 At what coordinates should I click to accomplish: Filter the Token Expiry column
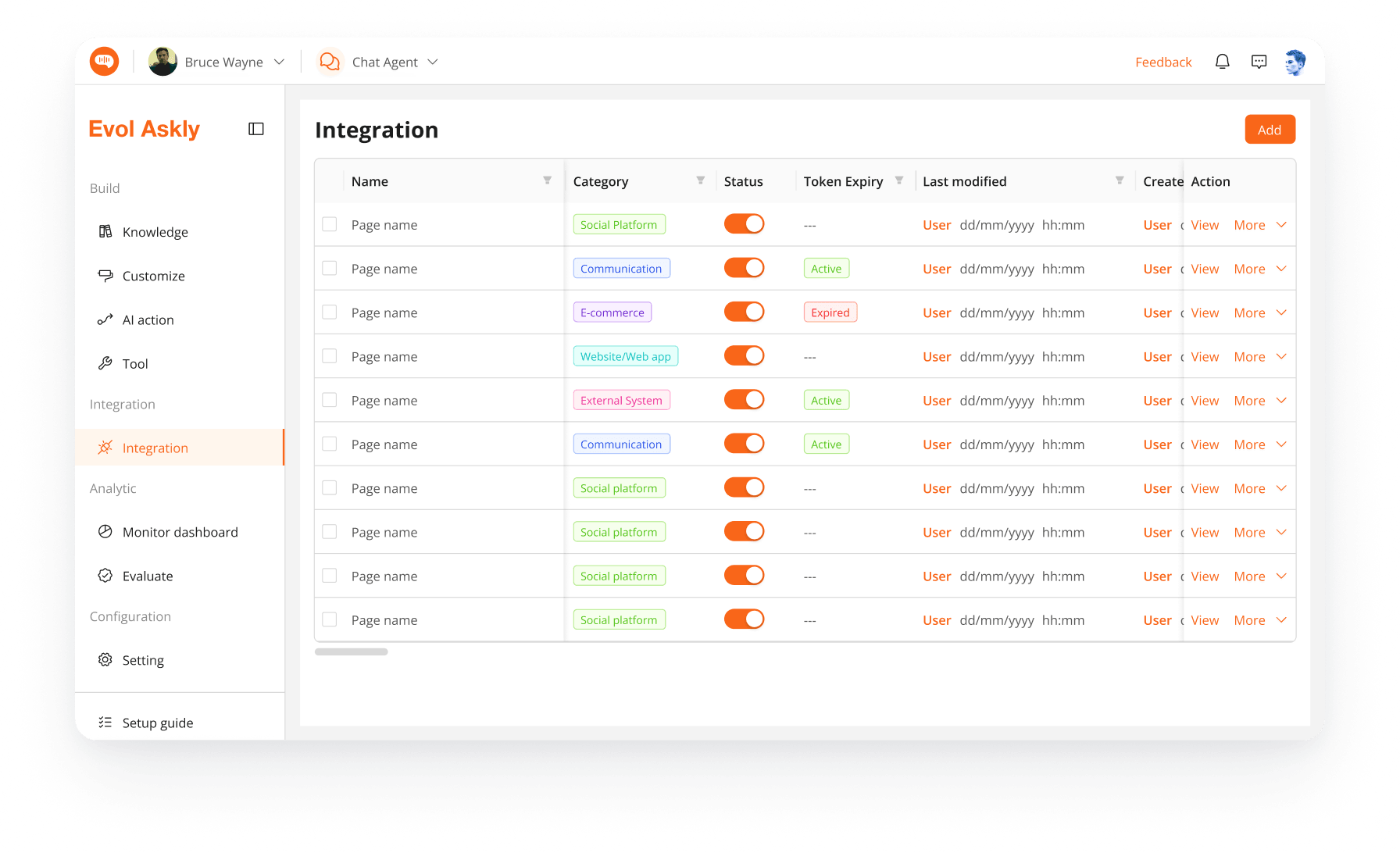click(x=899, y=180)
